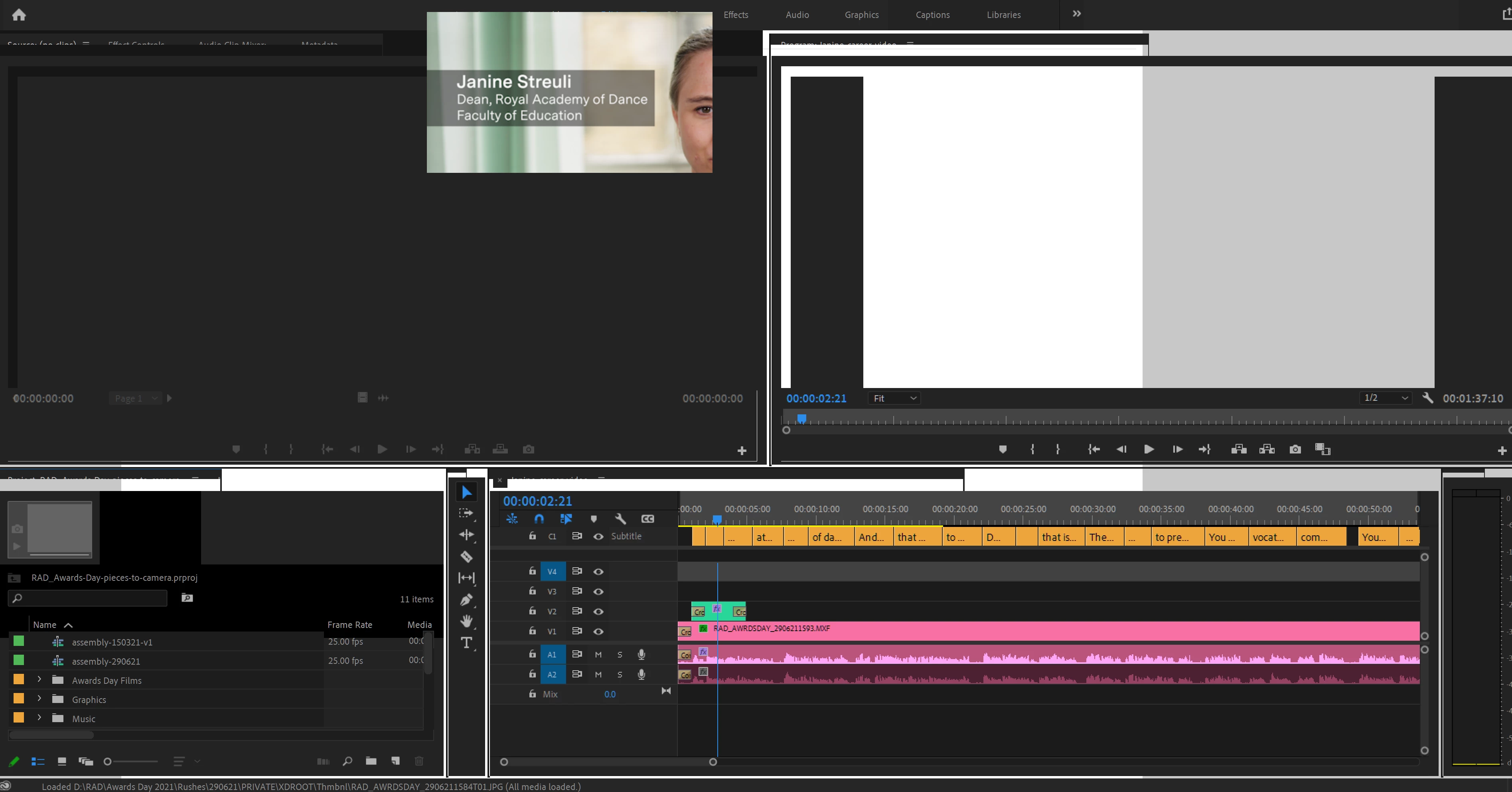Select the Razor tool

(x=467, y=556)
